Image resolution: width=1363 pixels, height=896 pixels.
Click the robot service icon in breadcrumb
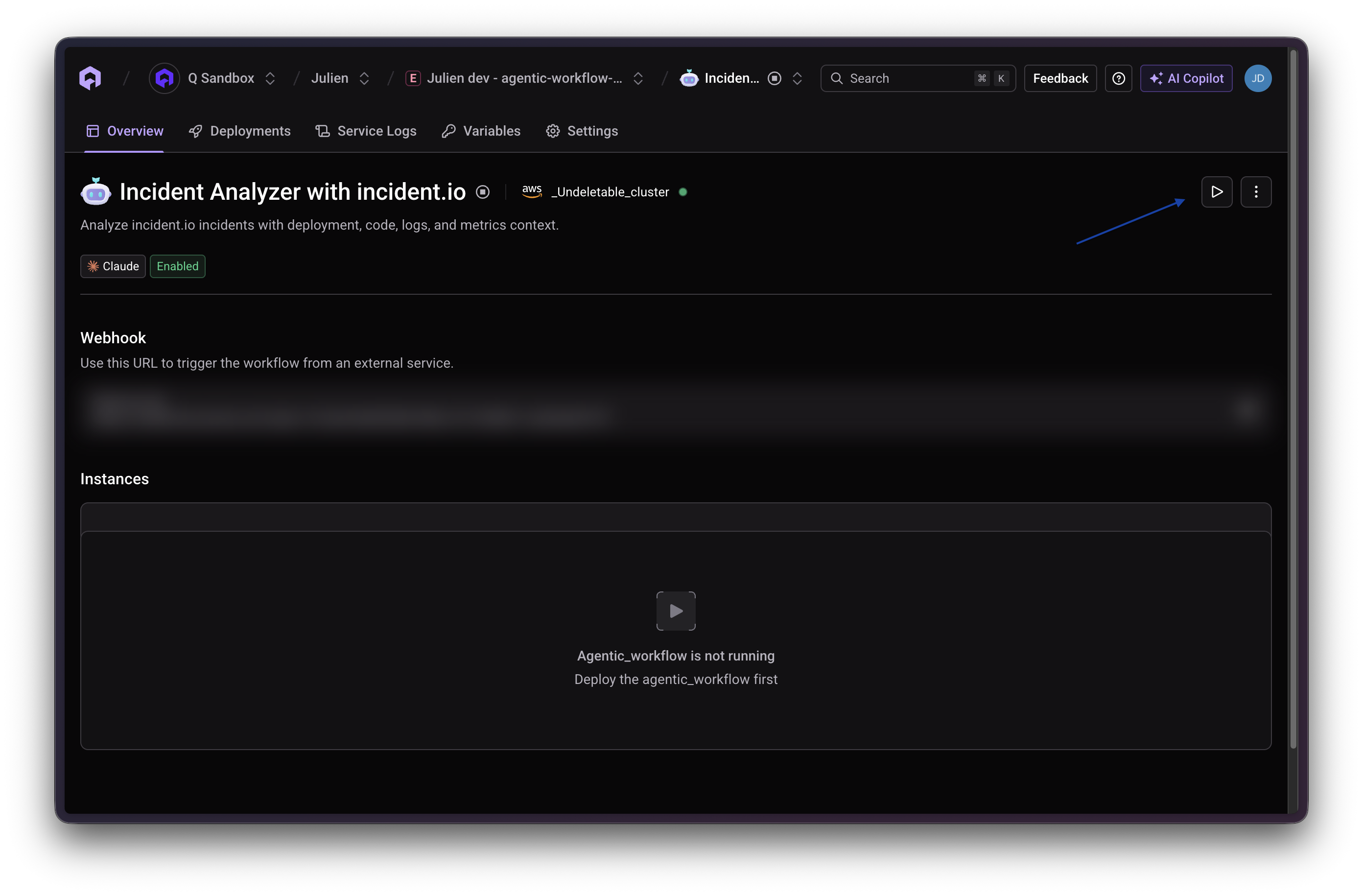[689, 78]
